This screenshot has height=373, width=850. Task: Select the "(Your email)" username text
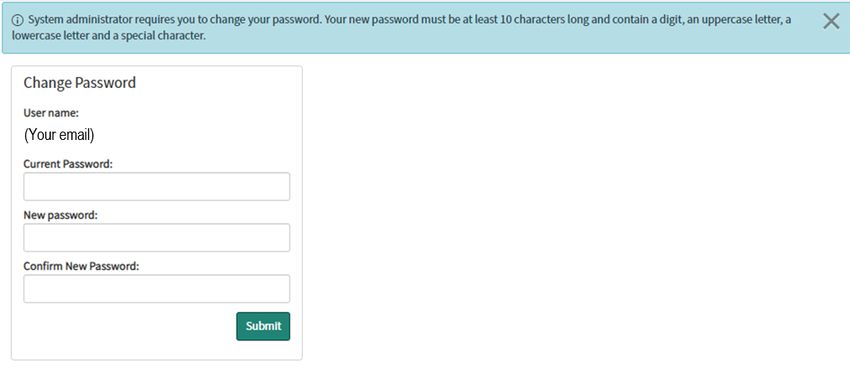pos(59,135)
